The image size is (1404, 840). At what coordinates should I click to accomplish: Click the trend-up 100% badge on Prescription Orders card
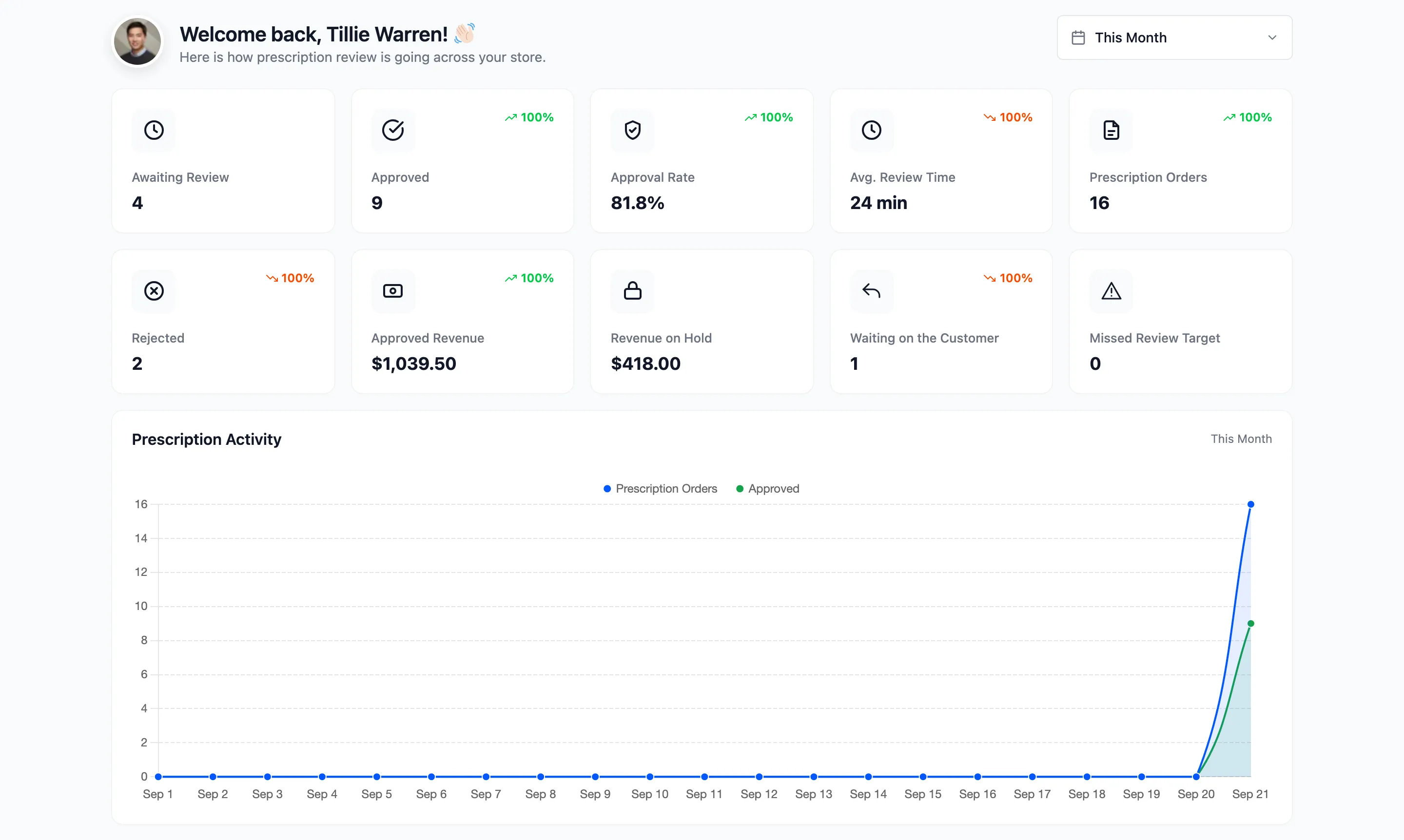1248,117
